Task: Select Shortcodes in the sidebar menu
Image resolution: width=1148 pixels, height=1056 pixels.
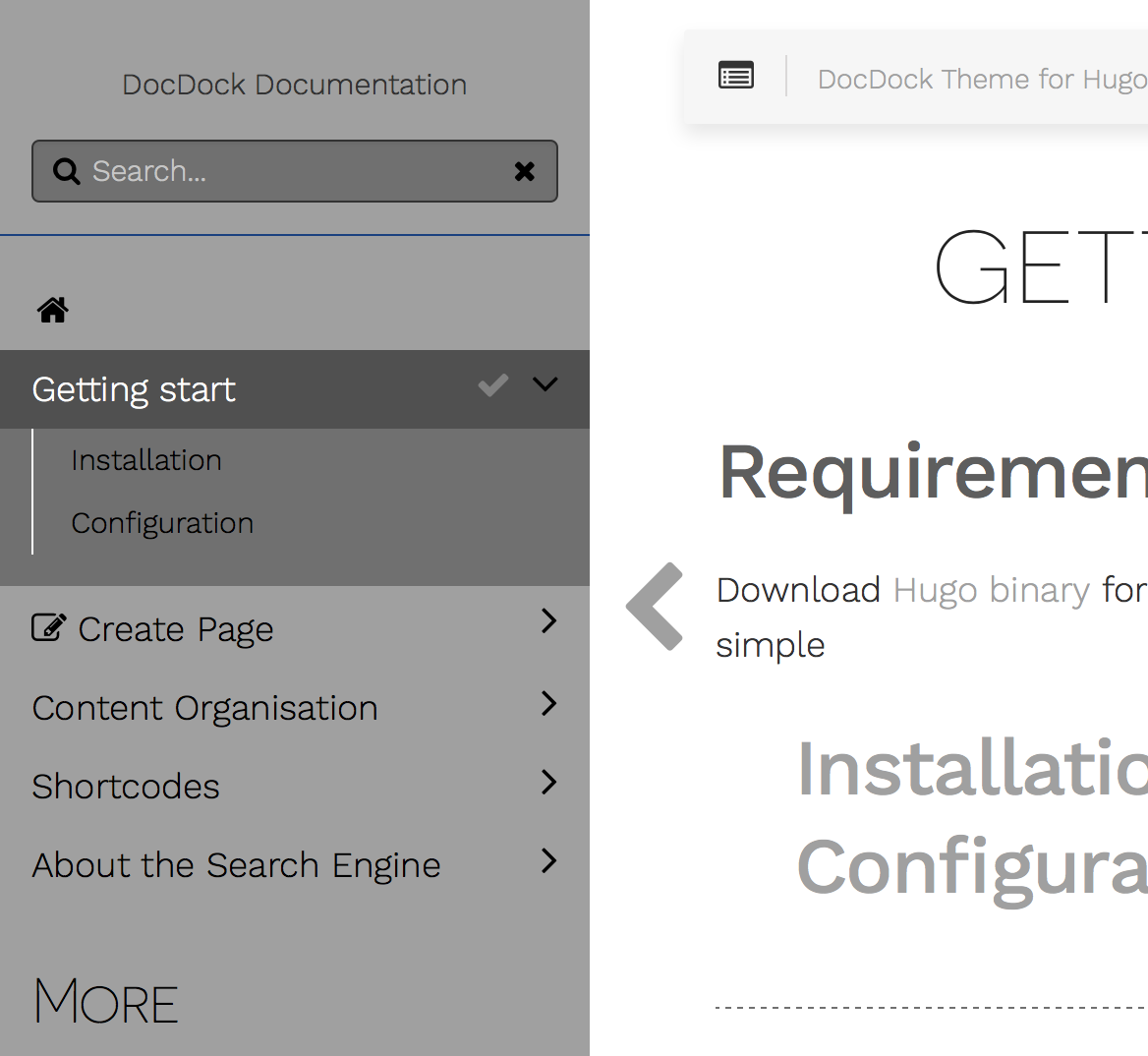Action: coord(126,787)
